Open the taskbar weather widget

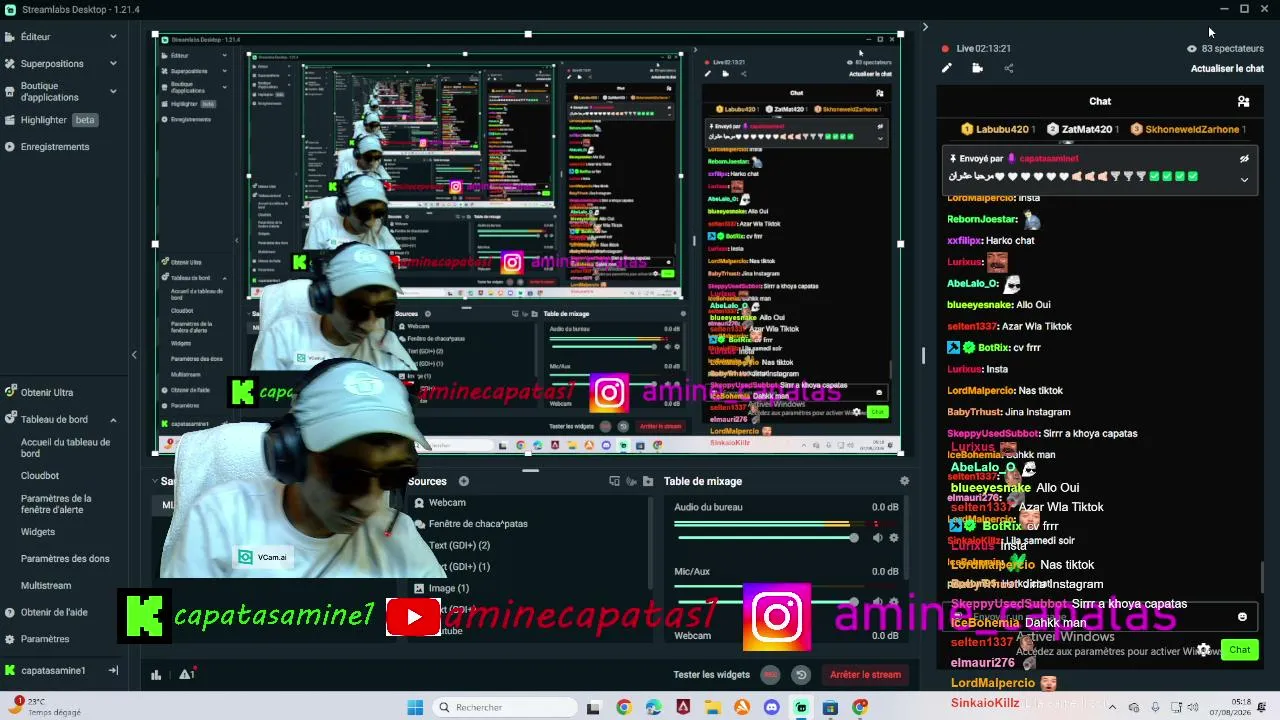(47, 707)
